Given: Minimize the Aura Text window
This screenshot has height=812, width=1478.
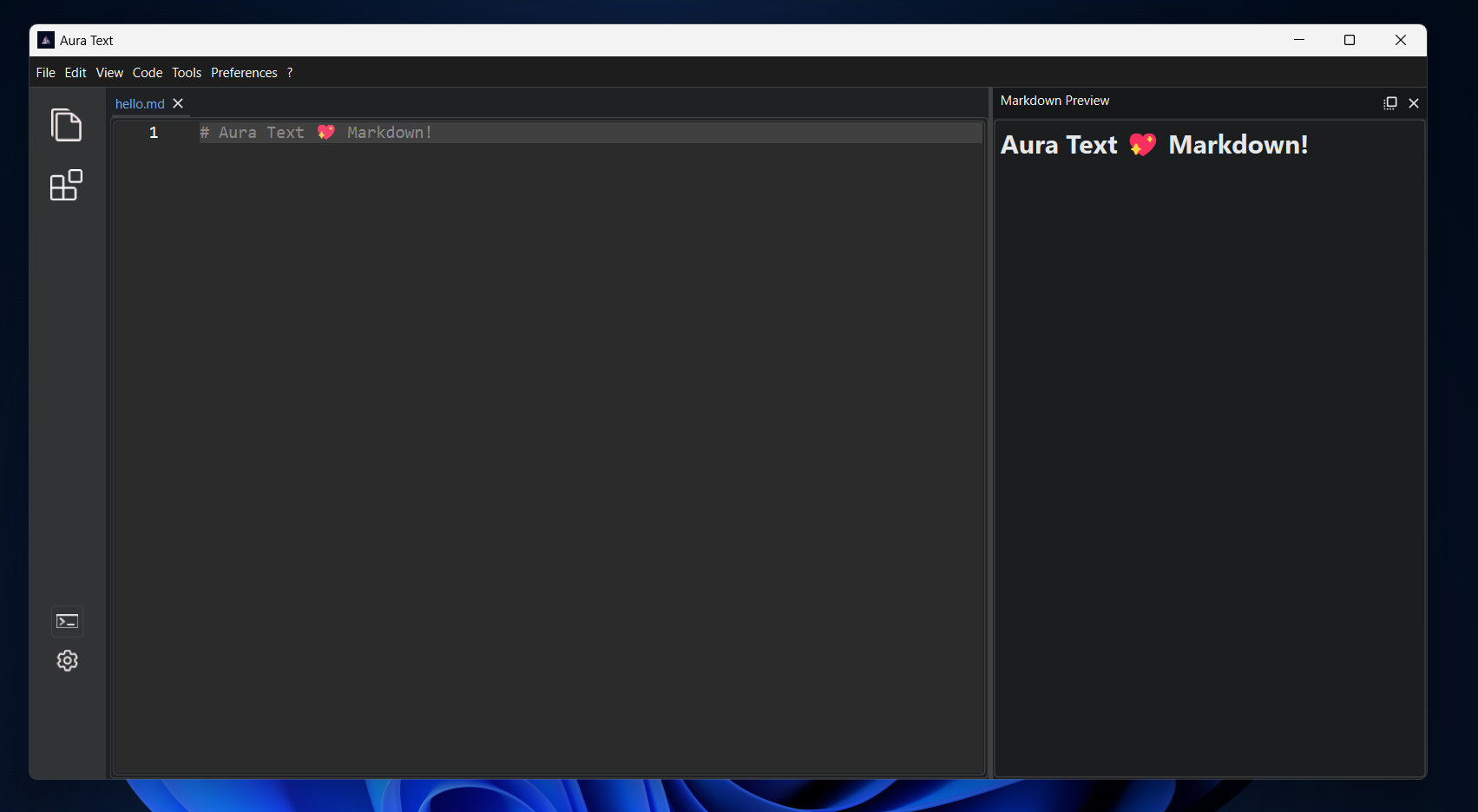Looking at the screenshot, I should pyautogui.click(x=1299, y=40).
